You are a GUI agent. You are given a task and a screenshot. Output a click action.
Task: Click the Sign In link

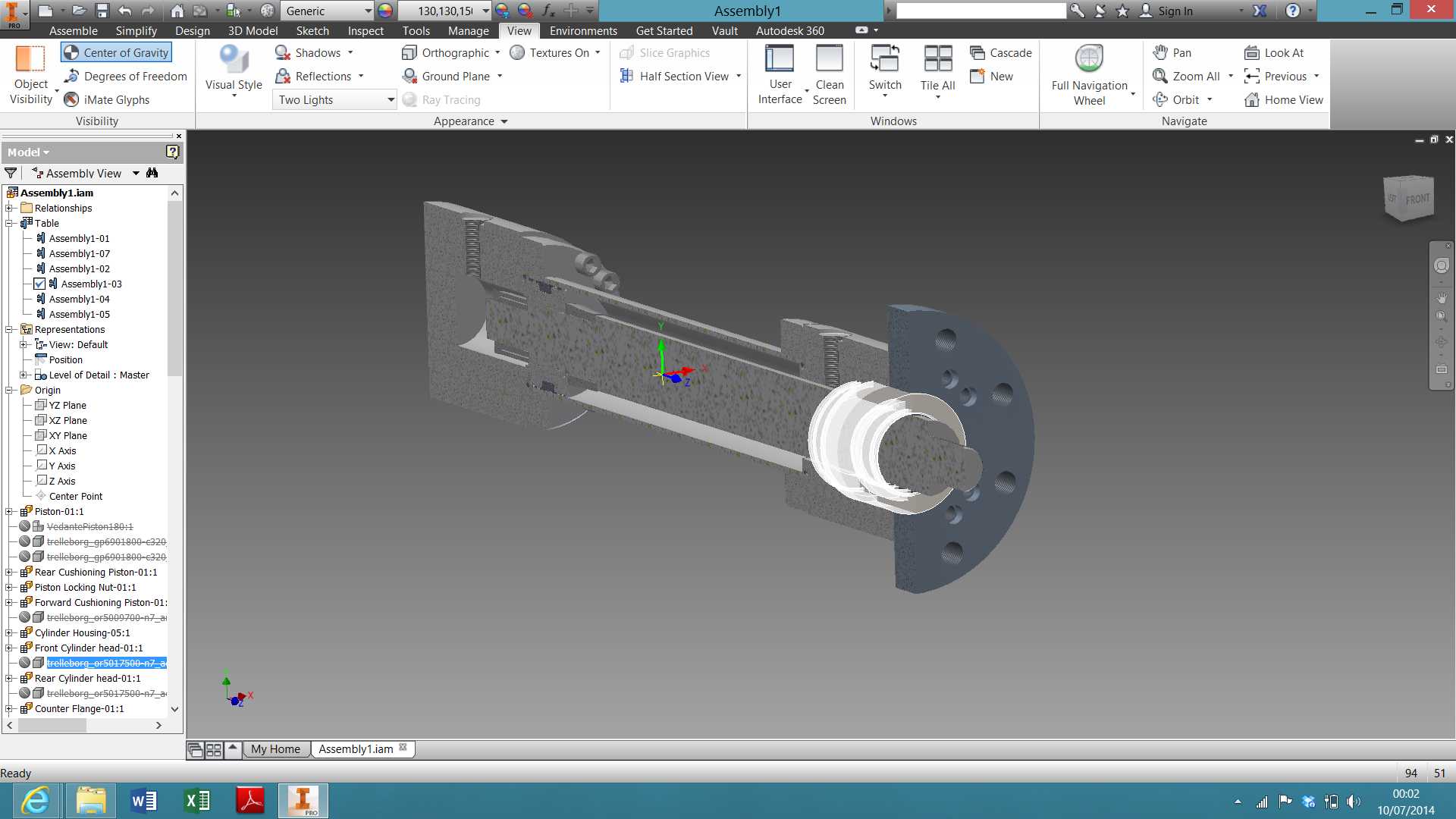click(x=1175, y=11)
